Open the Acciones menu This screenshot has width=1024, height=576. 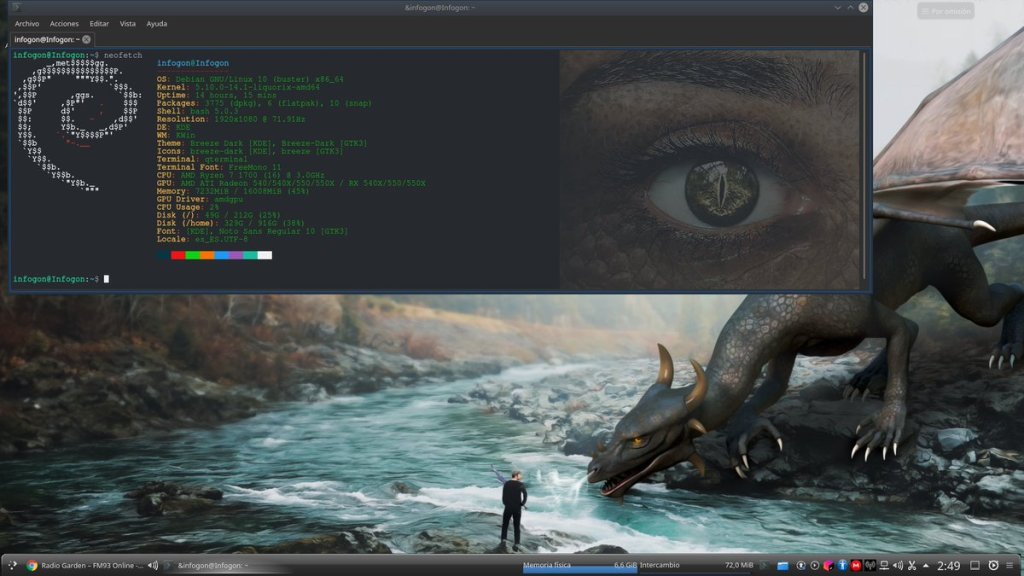point(63,23)
